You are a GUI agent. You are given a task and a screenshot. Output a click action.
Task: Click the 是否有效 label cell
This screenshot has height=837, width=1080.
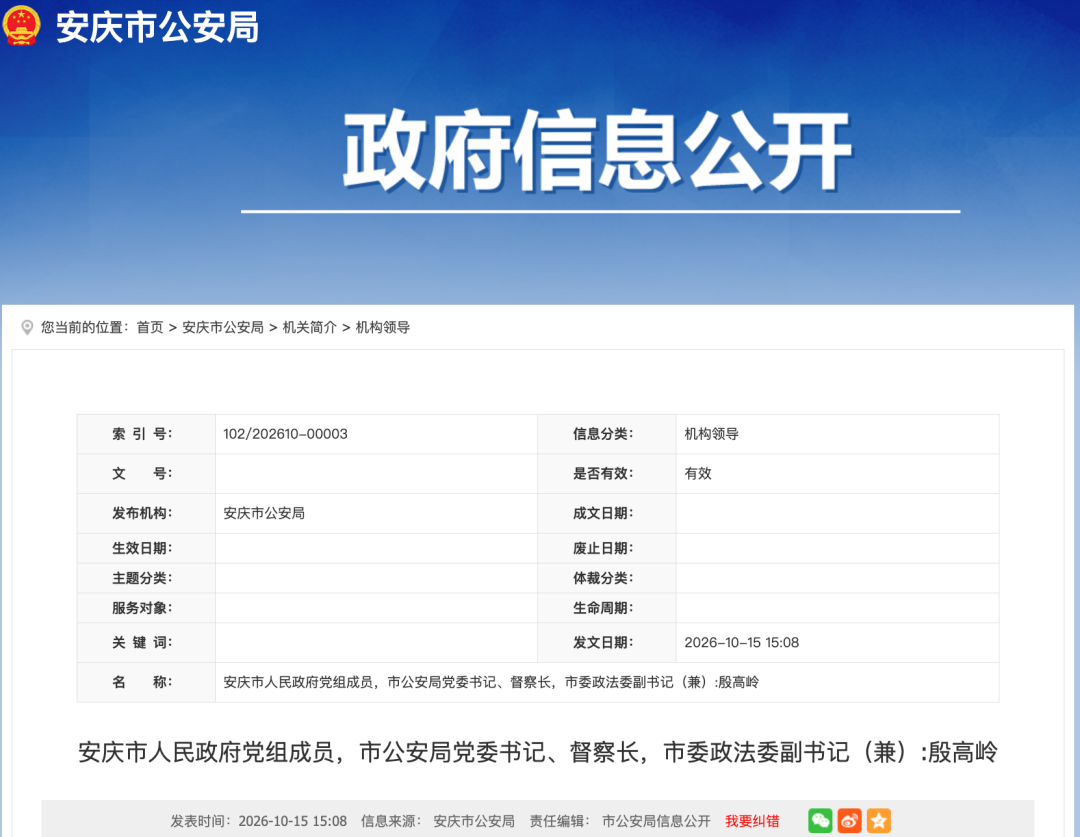click(x=607, y=473)
